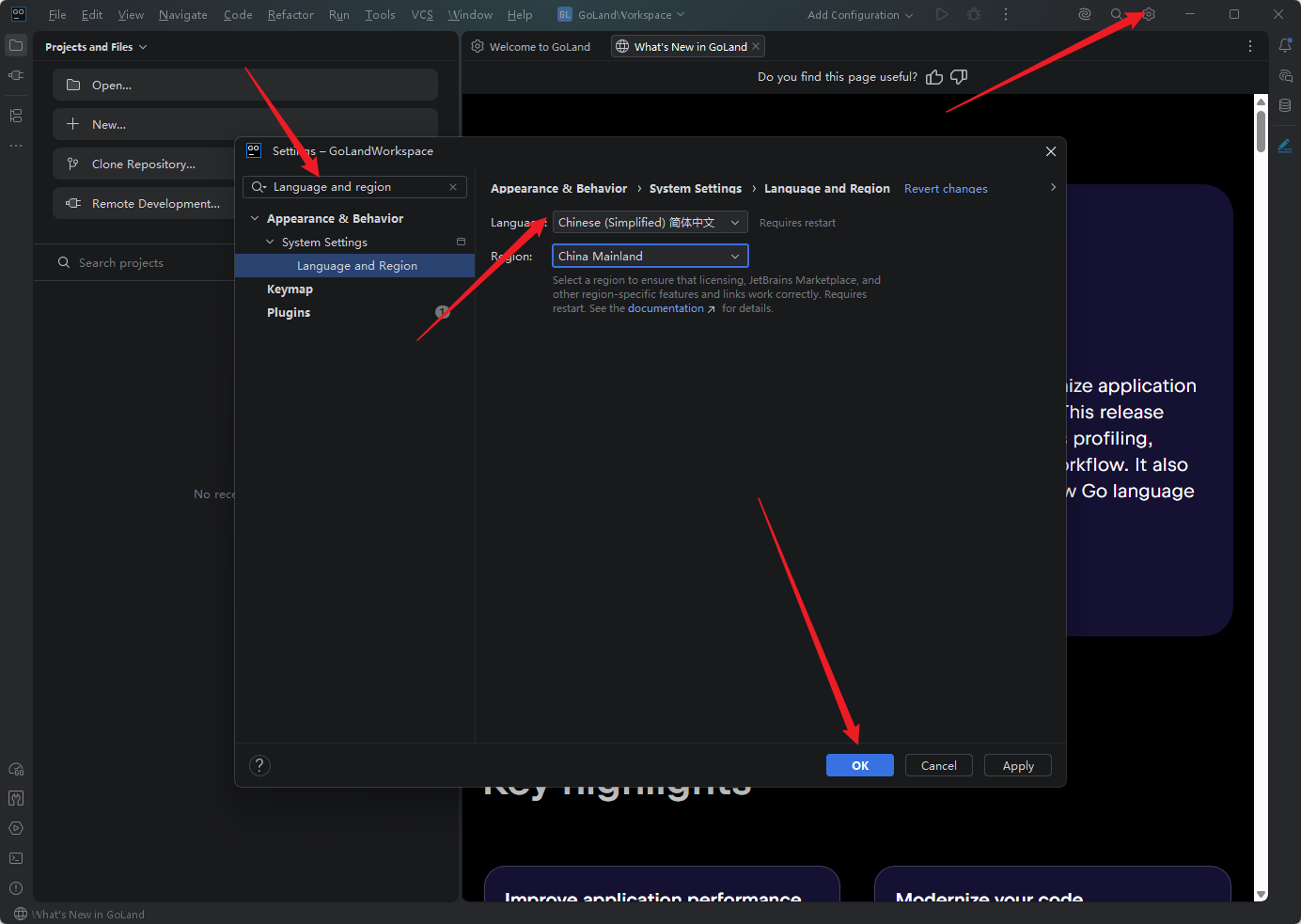Click the Debug bug icon in toolbar
The width and height of the screenshot is (1301, 924).
pyautogui.click(x=974, y=14)
